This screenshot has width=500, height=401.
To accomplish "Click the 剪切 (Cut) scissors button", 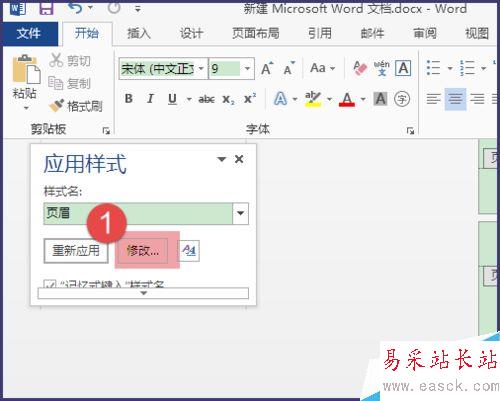I will coord(70,61).
